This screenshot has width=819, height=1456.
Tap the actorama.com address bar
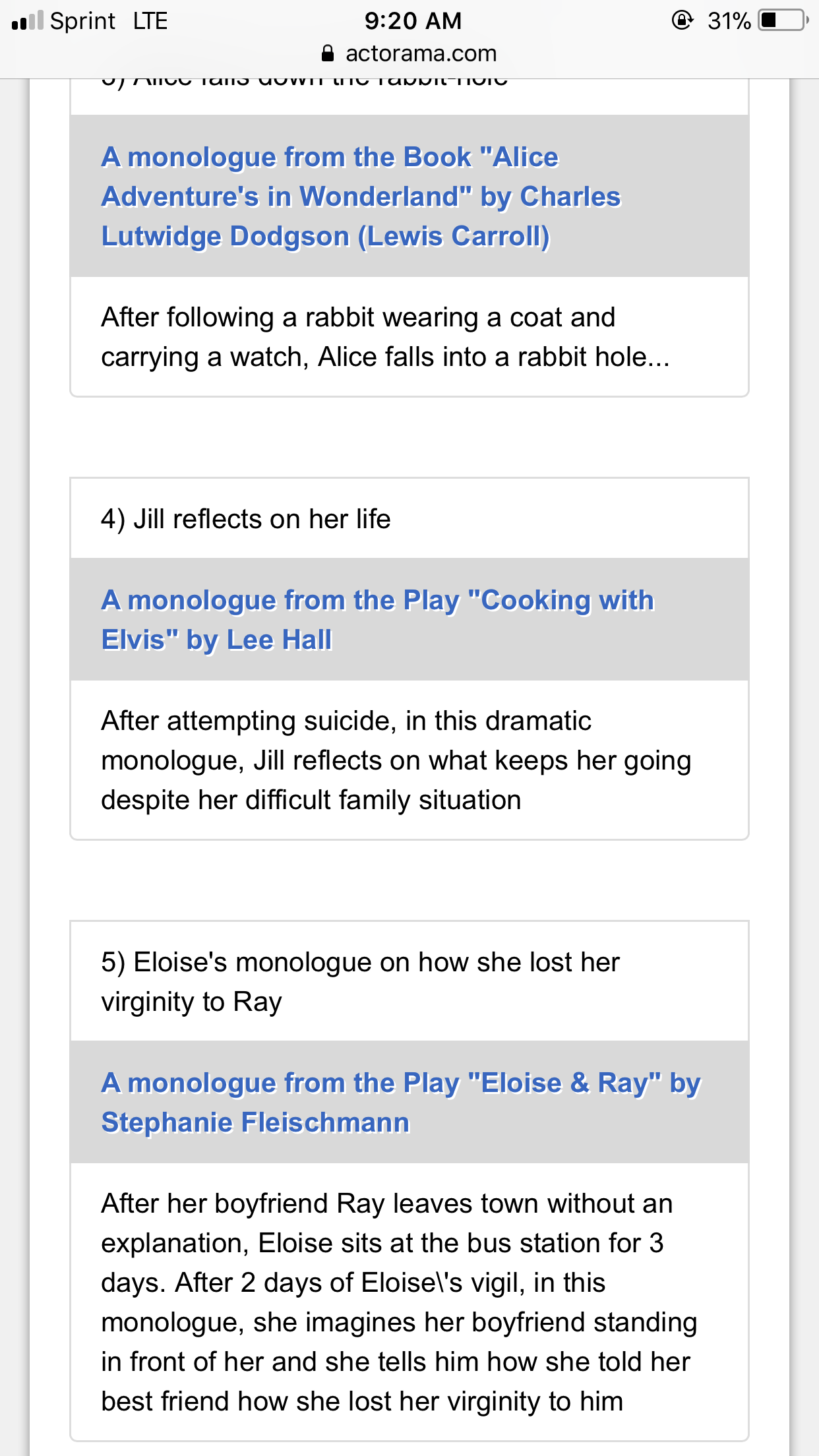[421, 53]
